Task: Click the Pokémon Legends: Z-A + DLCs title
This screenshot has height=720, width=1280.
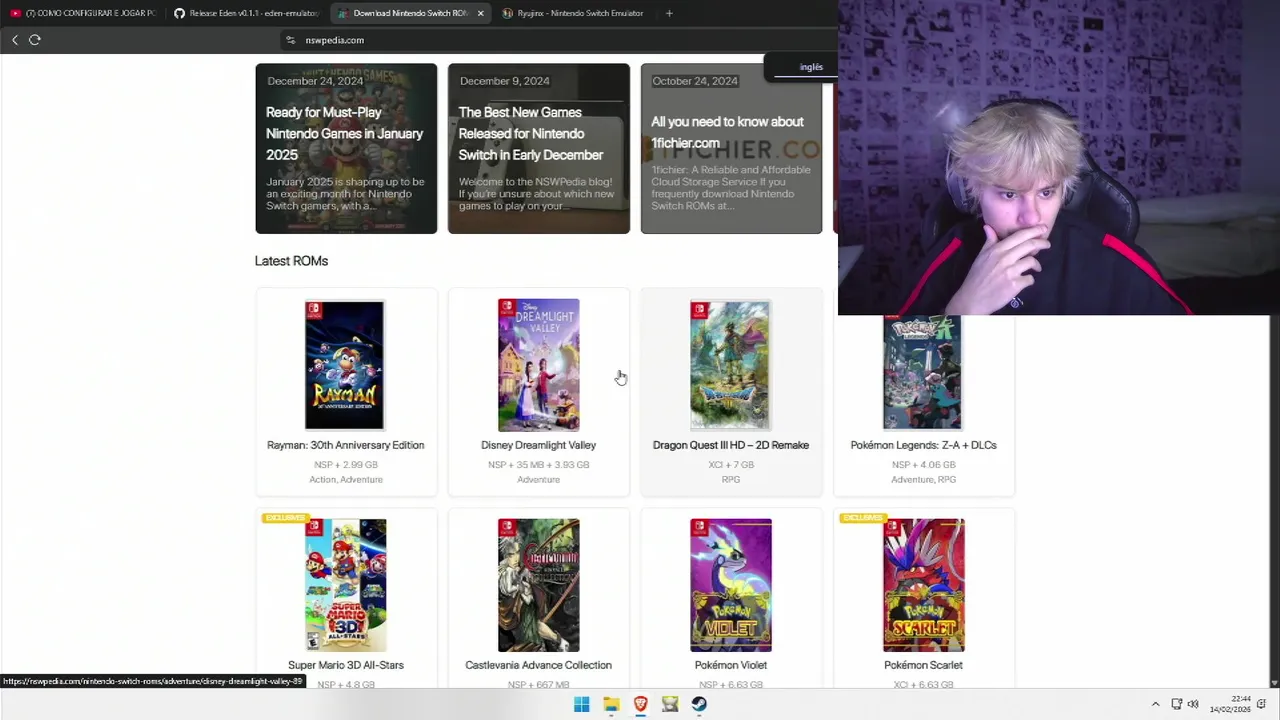Action: [x=923, y=445]
